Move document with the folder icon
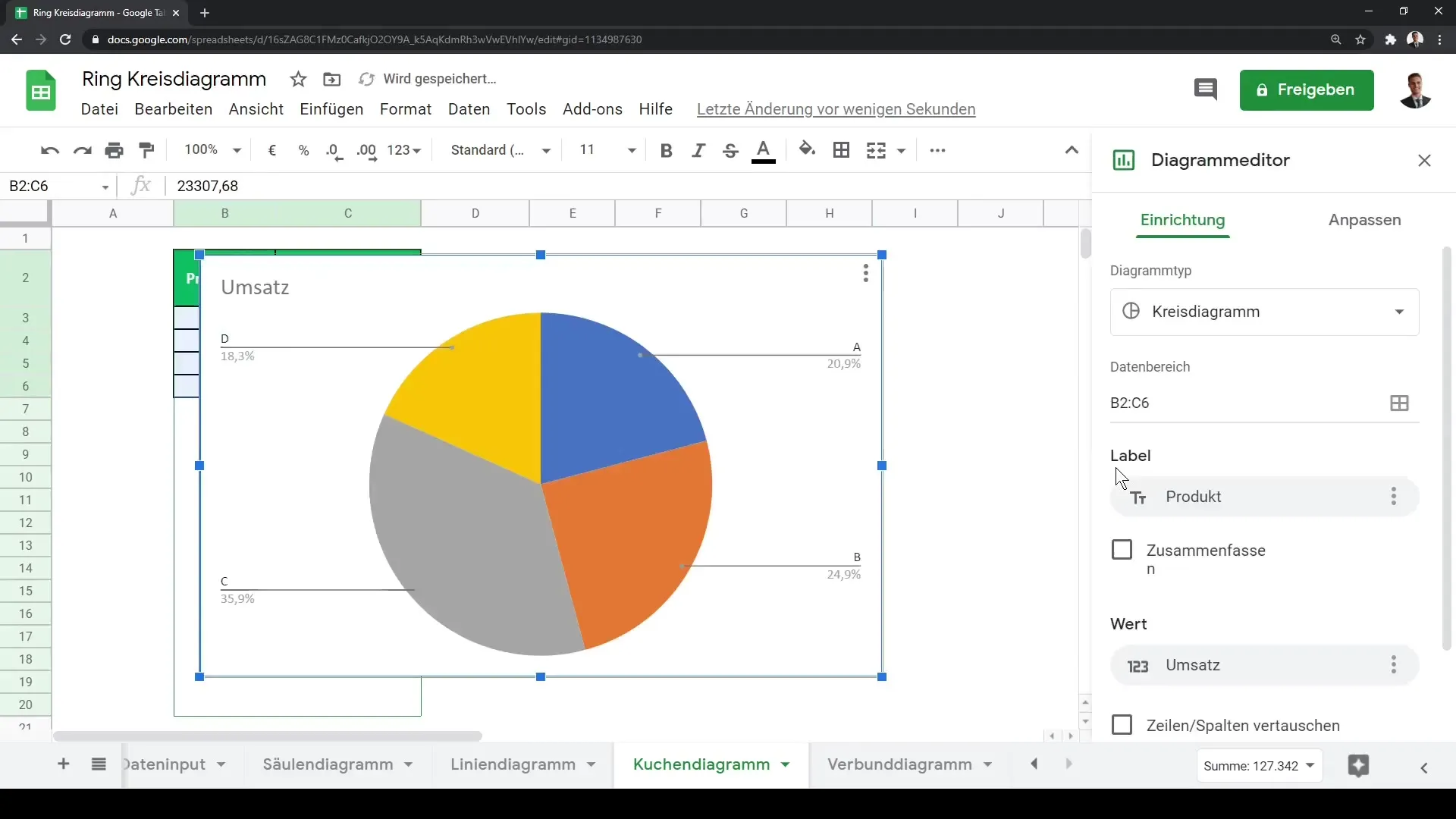This screenshot has width=1456, height=819. tap(331, 79)
